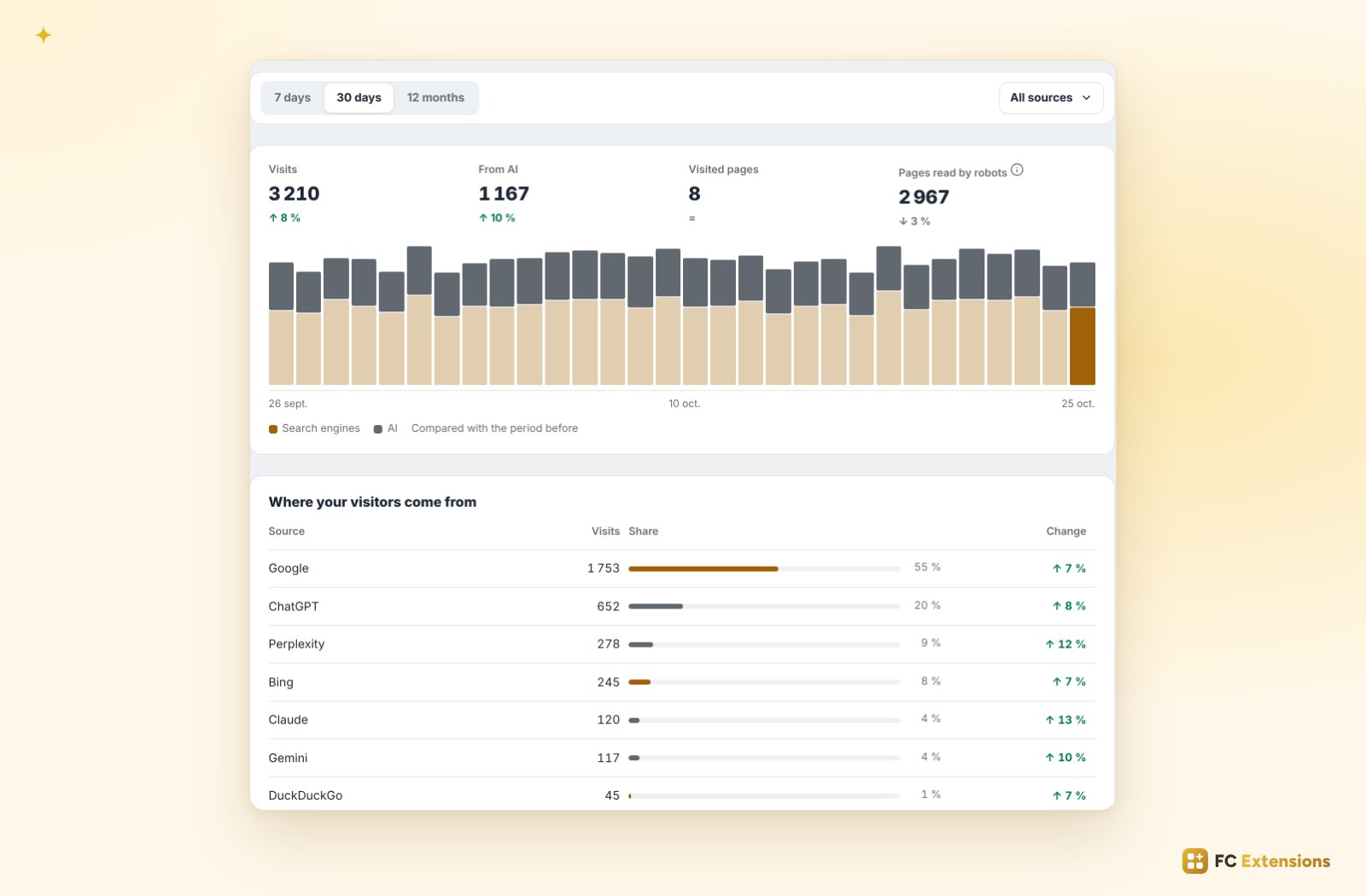Click the ChatGPT visits count 652

[x=609, y=607]
